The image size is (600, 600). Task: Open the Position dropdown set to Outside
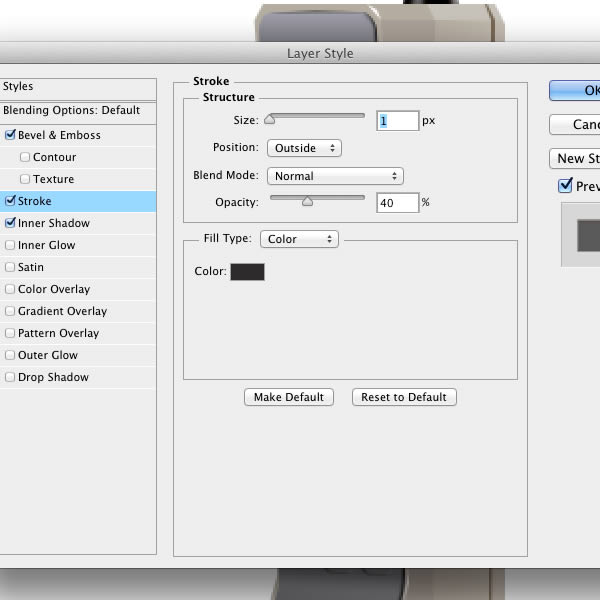coord(304,148)
